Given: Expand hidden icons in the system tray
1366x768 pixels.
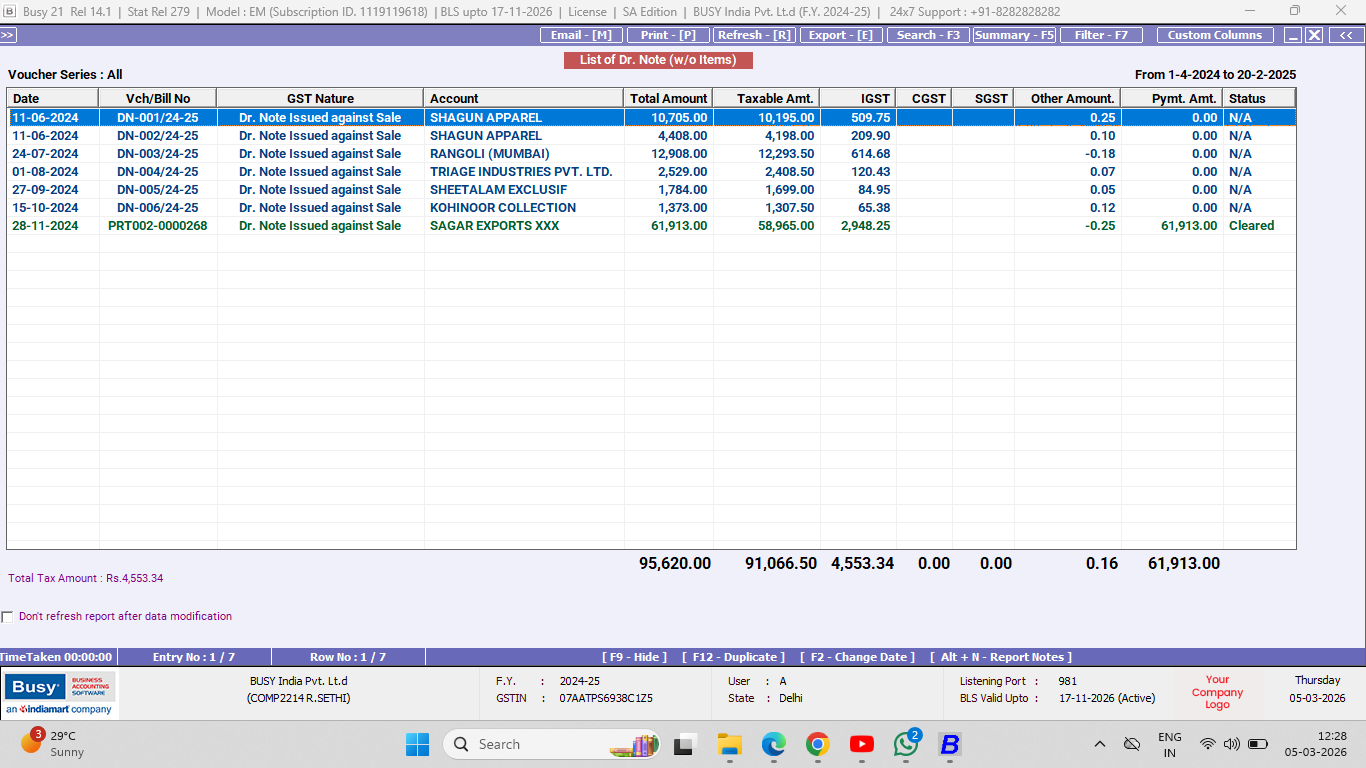Looking at the screenshot, I should (1100, 744).
